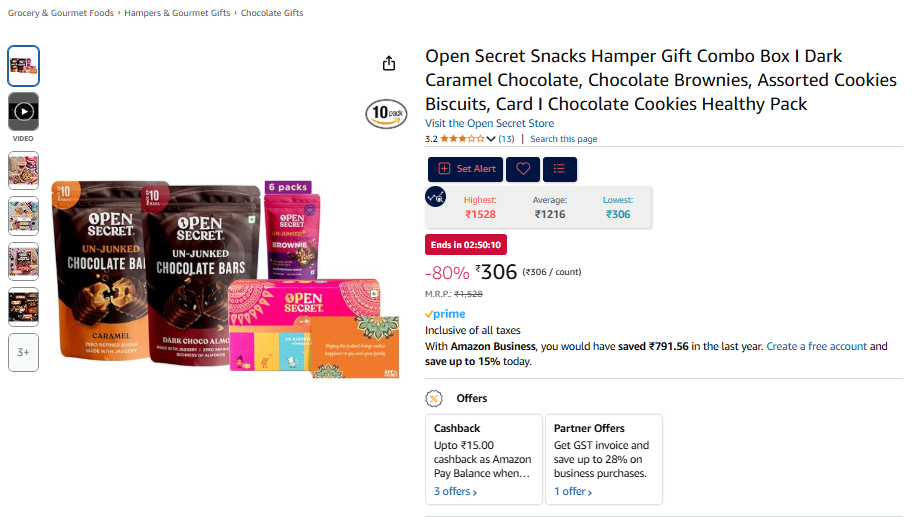The width and height of the screenshot is (917, 517).
Task: Select the first product image thumbnail
Action: (23, 66)
